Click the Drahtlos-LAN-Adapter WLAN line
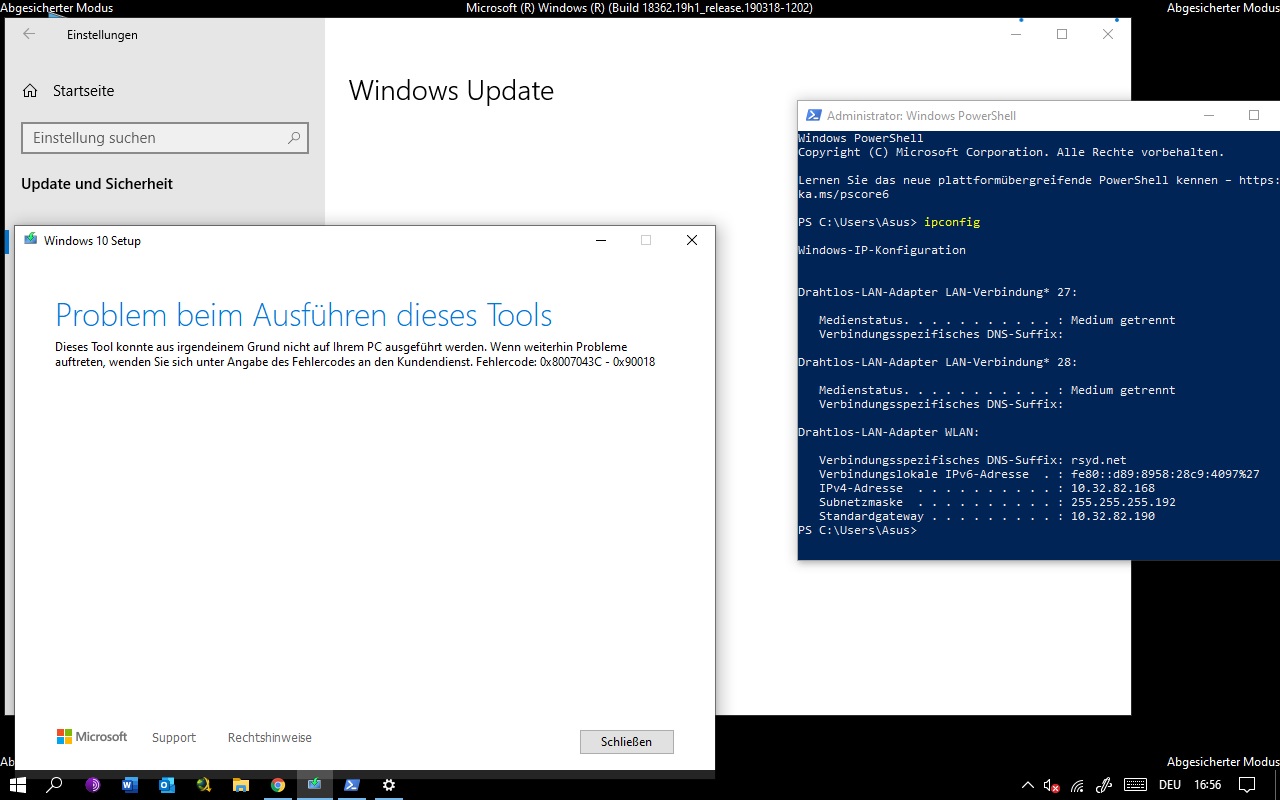 tap(889, 432)
